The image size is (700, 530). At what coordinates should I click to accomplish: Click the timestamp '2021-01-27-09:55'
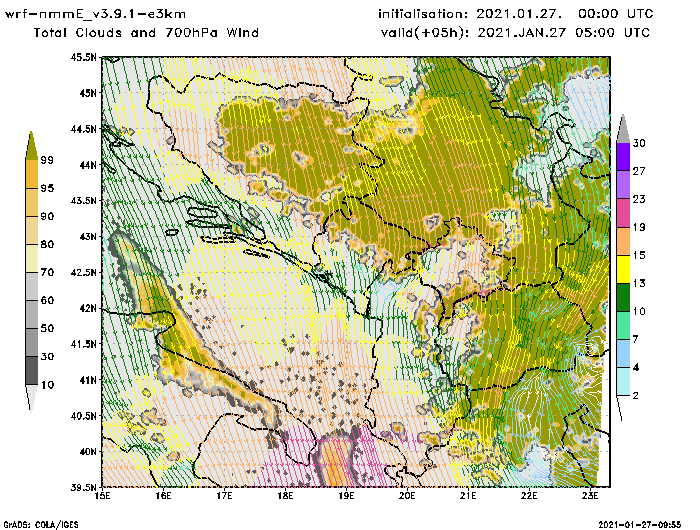(640, 524)
